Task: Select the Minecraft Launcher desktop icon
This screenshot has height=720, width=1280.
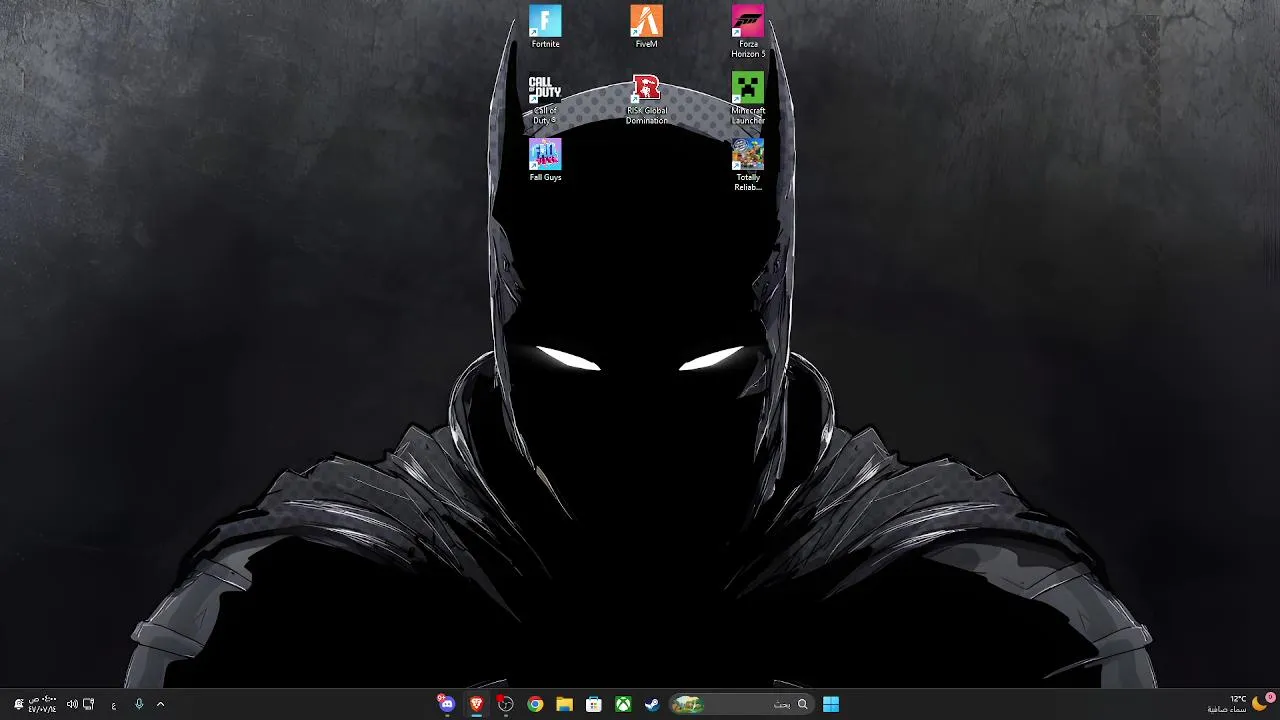Action: coord(748,99)
